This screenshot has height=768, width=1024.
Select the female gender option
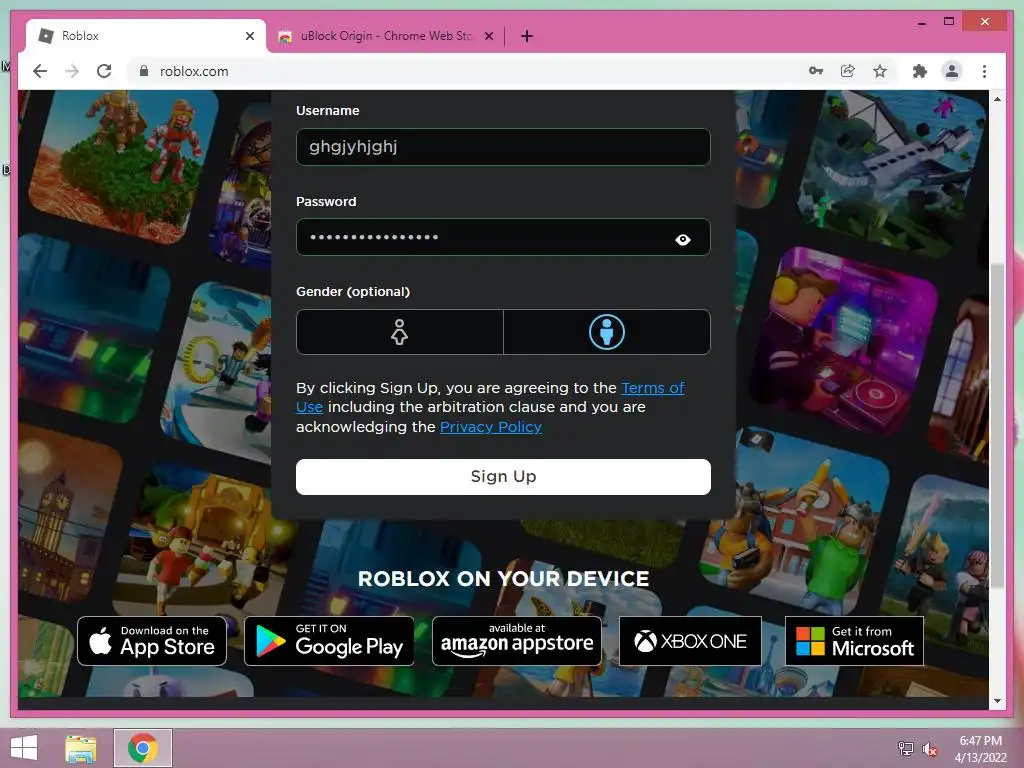click(x=400, y=332)
